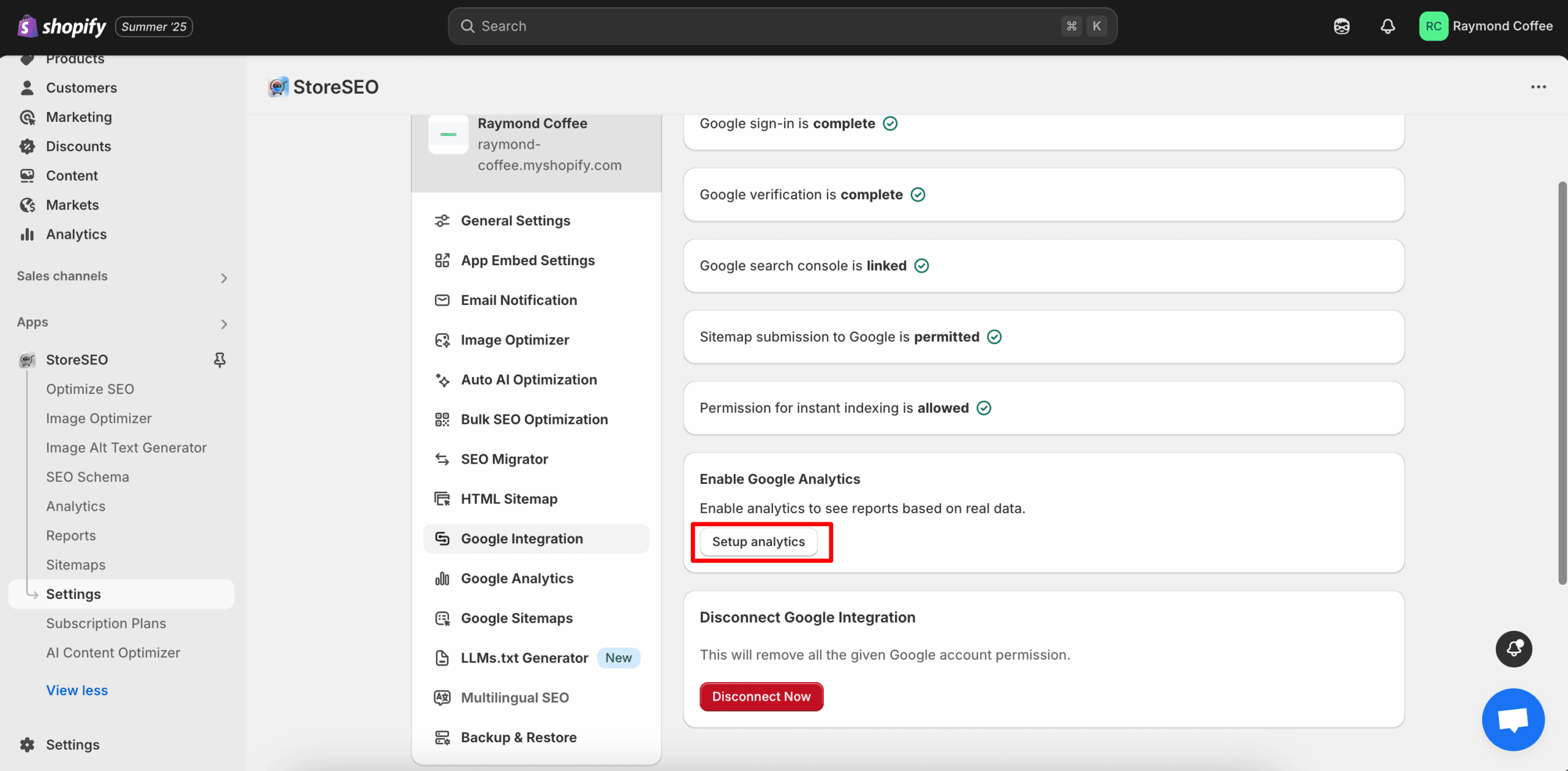1568x771 pixels.
Task: Click the floating dark notification bell button
Action: 1514,649
